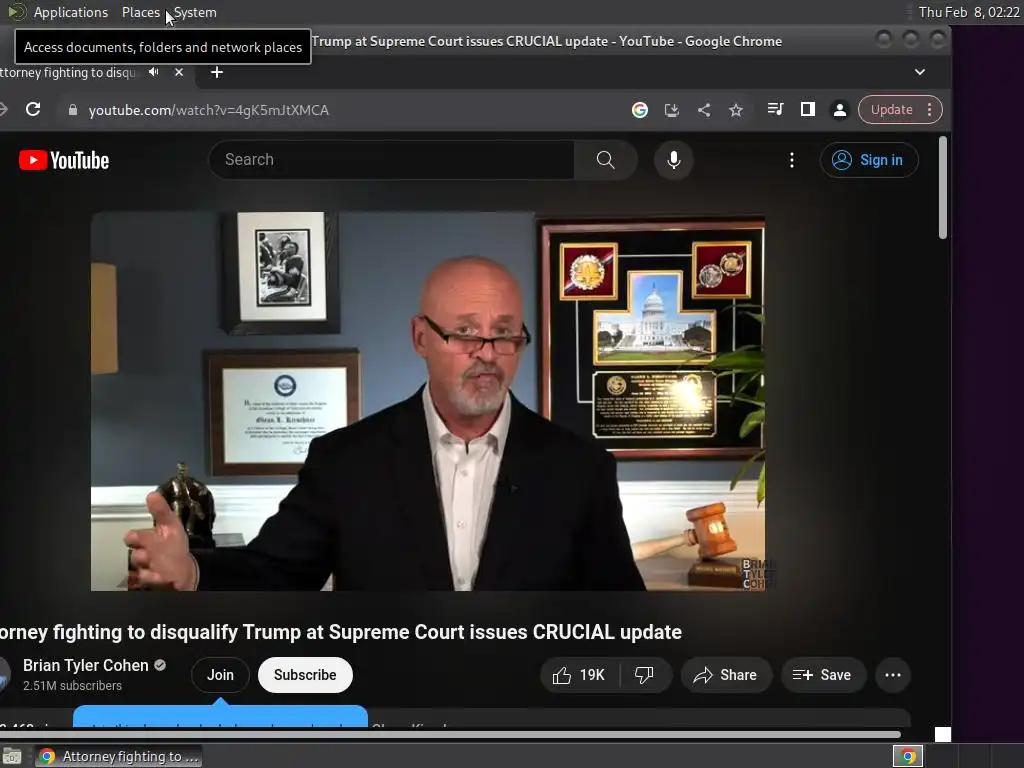The height and width of the screenshot is (768, 1024).
Task: Expand the tab search chevron
Action: [x=920, y=72]
